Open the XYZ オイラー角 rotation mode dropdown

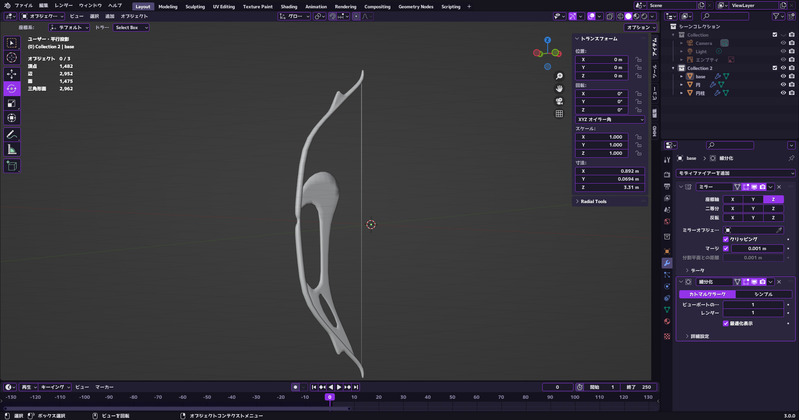(x=609, y=119)
